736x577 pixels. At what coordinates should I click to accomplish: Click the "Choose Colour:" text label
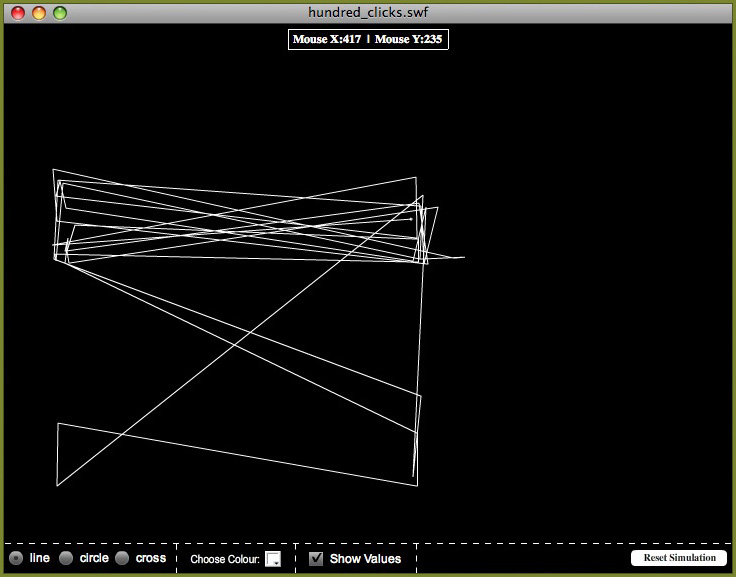(x=225, y=559)
